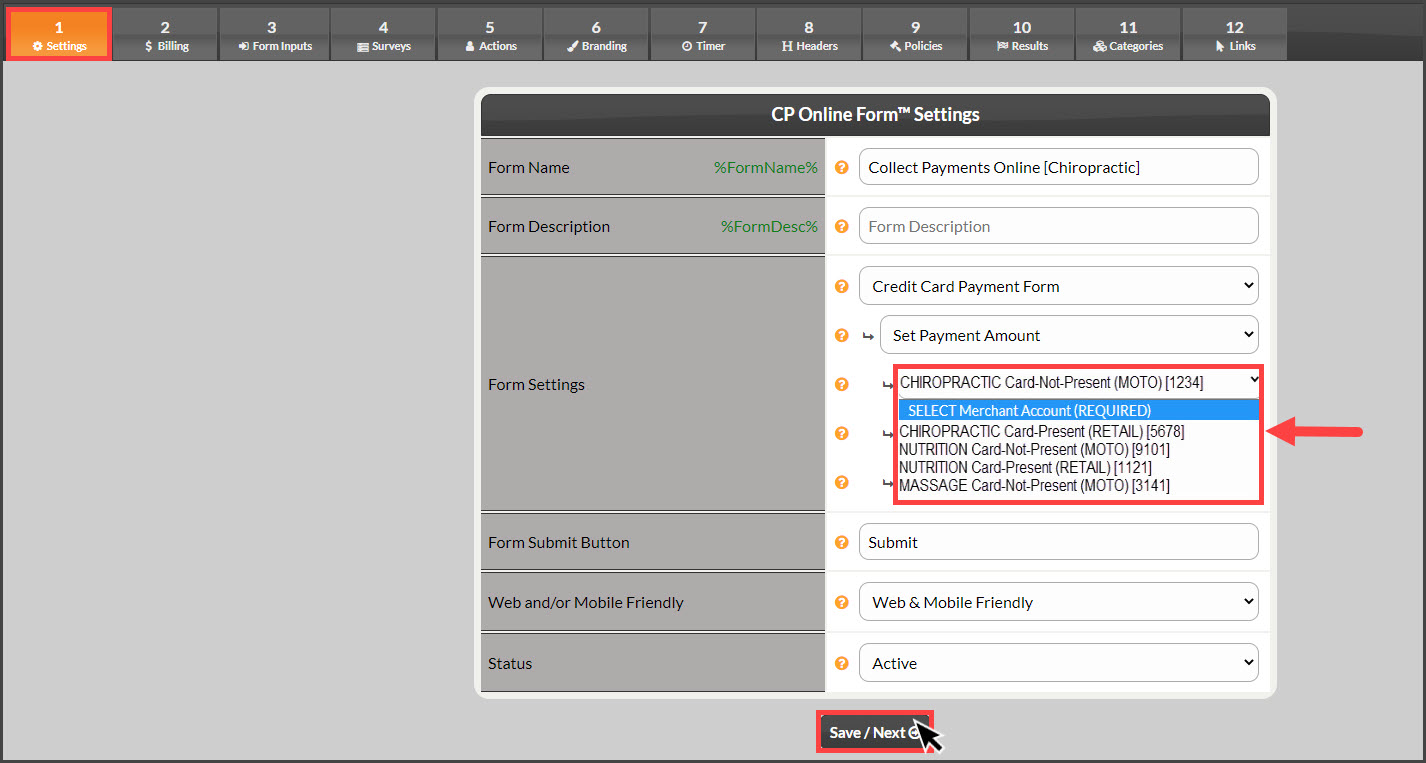Open the Policies tab
Image resolution: width=1426 pixels, height=763 pixels.
[915, 35]
